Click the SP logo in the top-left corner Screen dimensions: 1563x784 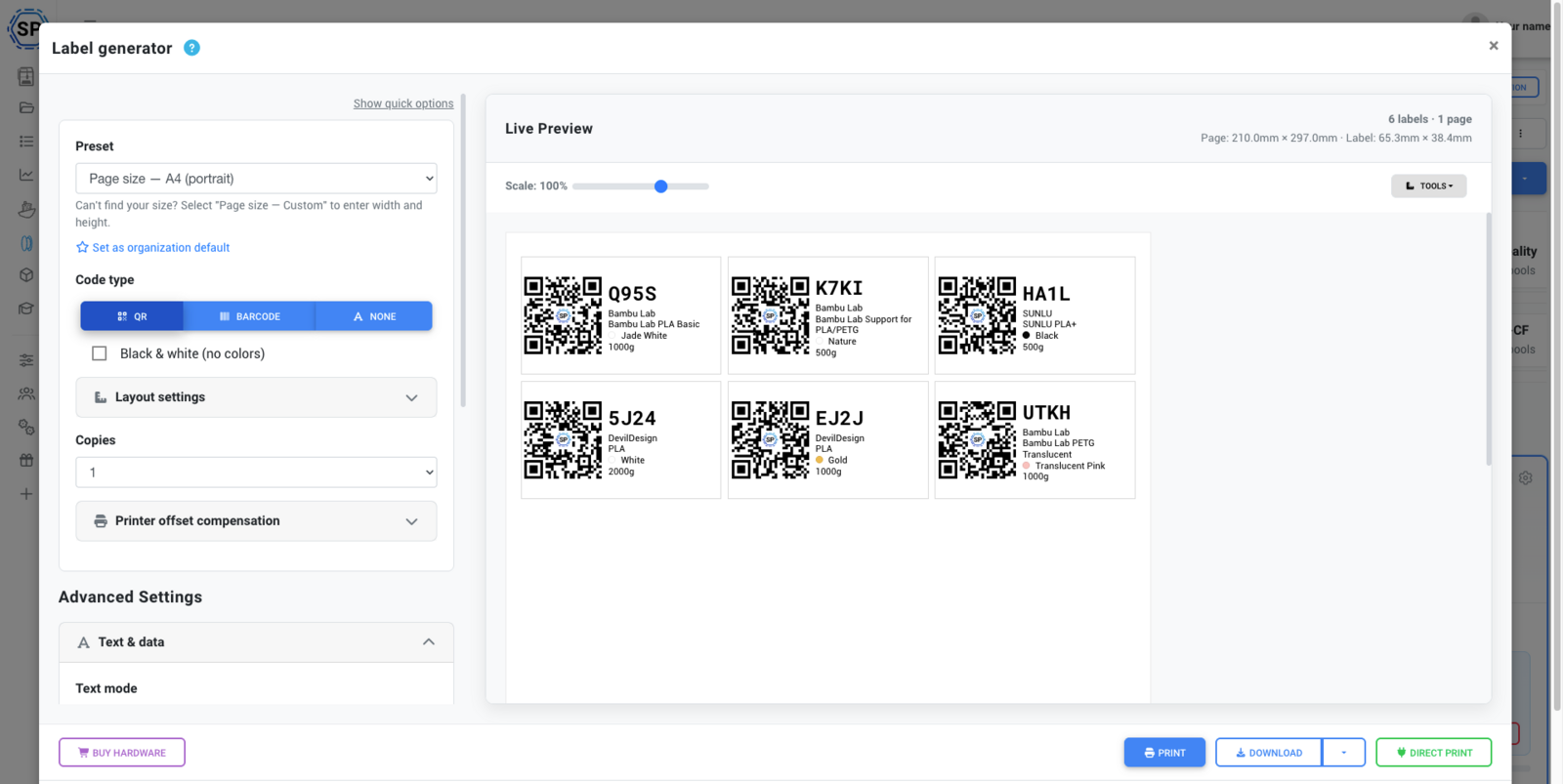coord(26,29)
